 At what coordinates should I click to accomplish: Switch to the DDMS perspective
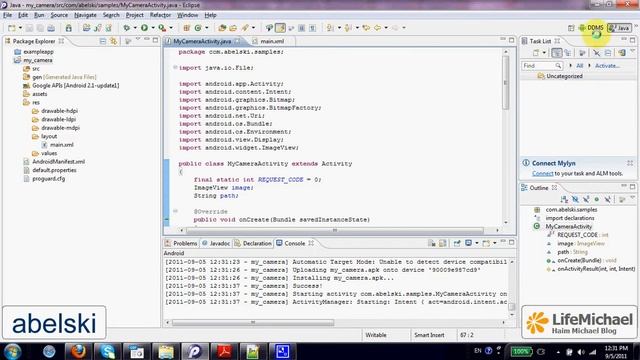(591, 28)
